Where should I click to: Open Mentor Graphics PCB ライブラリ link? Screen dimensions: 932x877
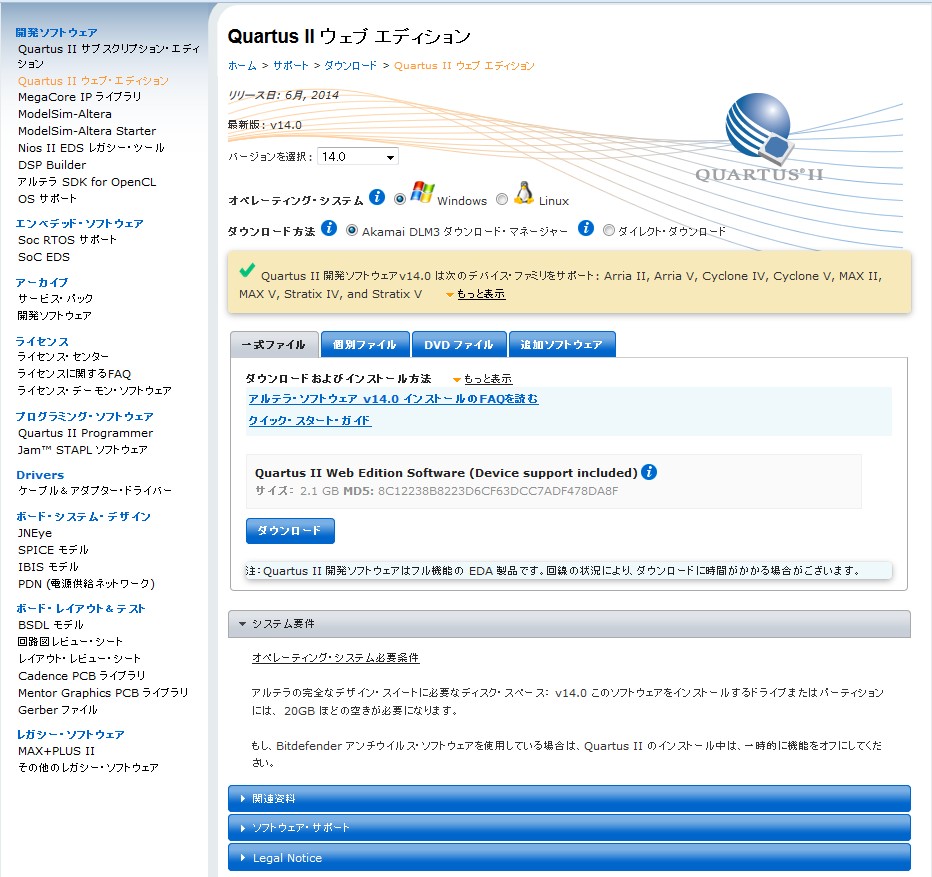pos(103,693)
